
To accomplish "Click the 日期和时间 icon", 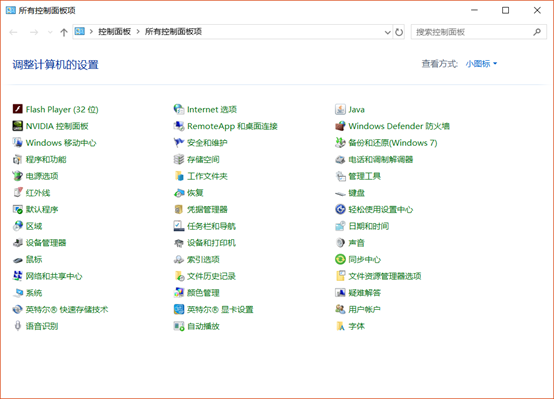I will point(340,226).
